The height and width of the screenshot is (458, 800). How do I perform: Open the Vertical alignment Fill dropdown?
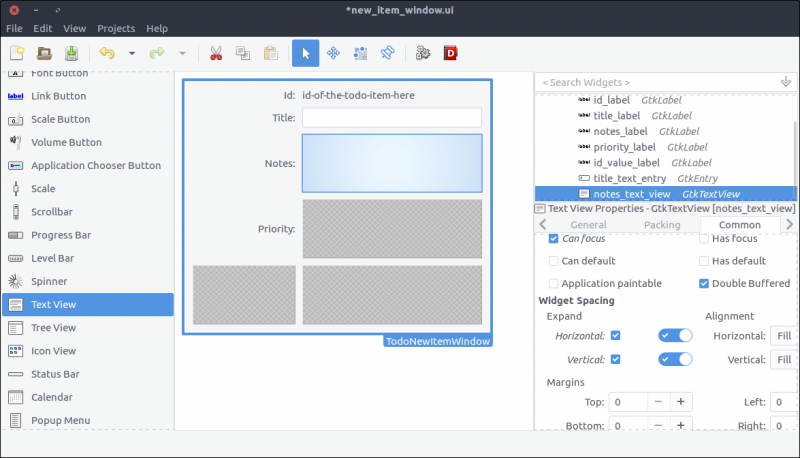[783, 359]
